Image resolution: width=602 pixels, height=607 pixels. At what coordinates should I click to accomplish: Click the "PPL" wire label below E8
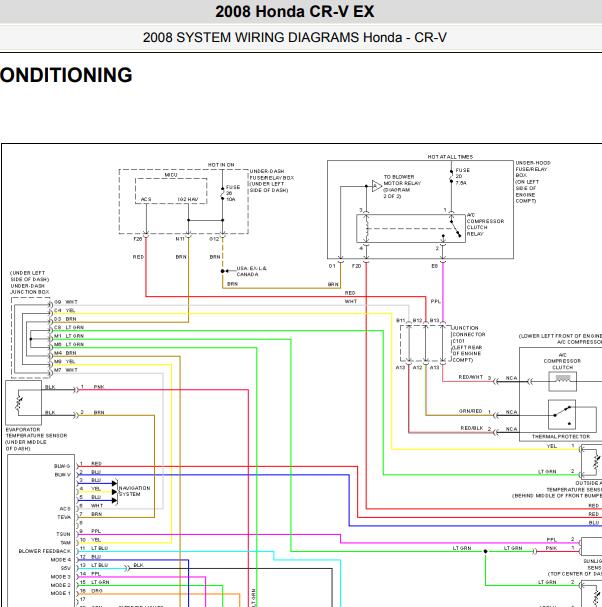(x=436, y=302)
